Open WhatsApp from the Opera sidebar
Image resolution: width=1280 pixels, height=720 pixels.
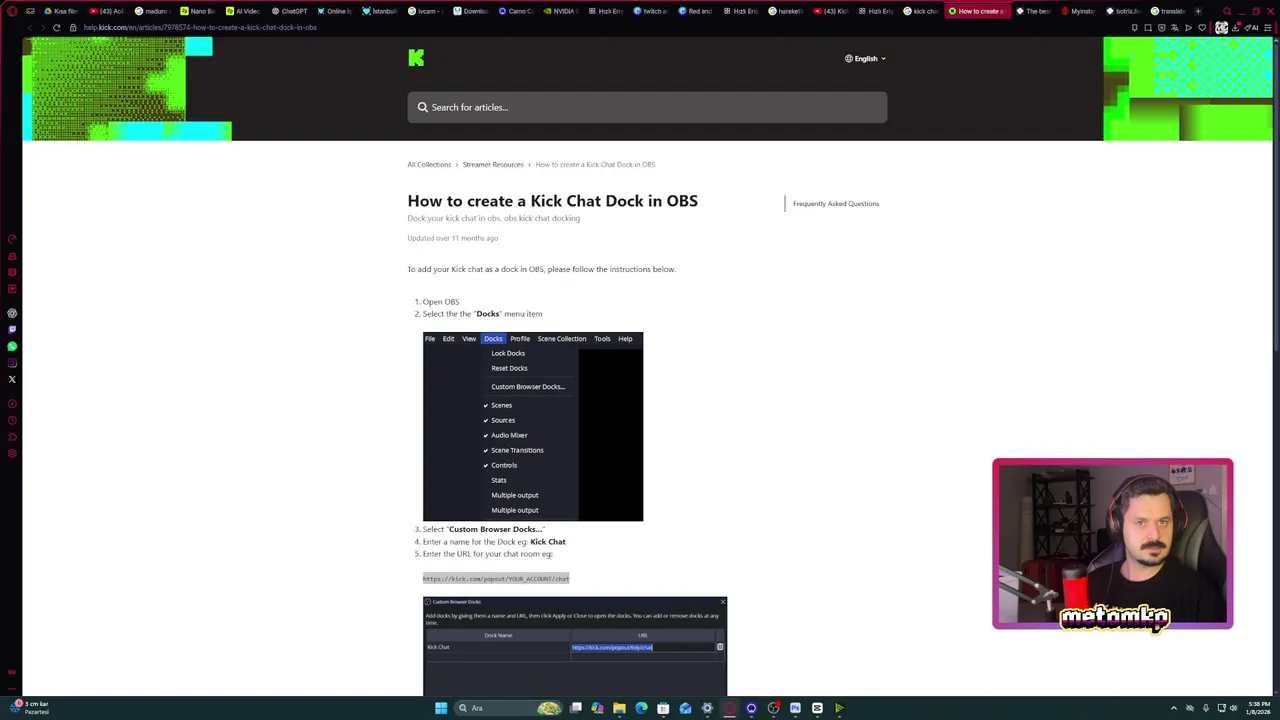click(12, 346)
